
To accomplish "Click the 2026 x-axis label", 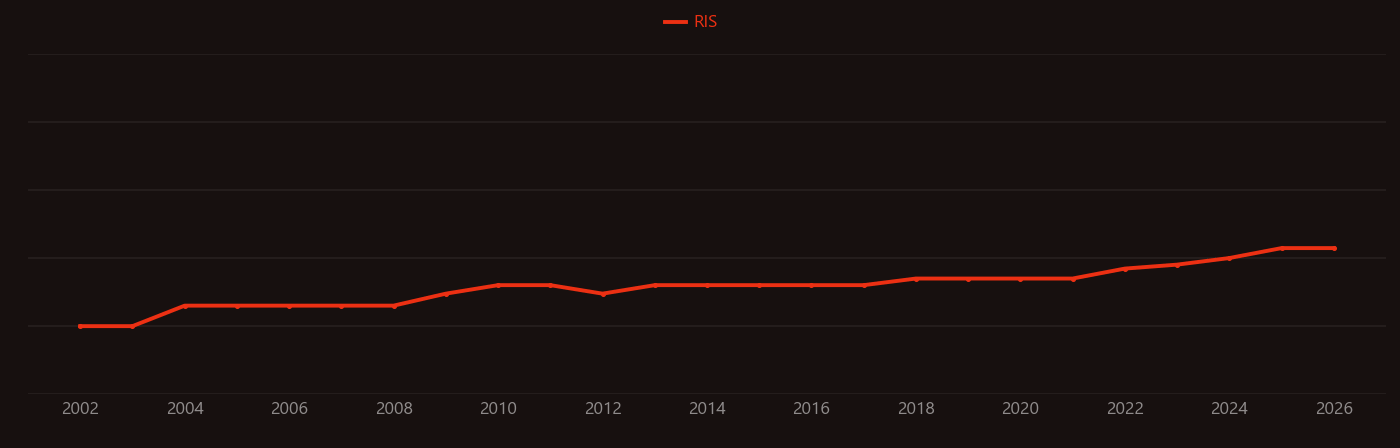I will pyautogui.click(x=1334, y=409).
